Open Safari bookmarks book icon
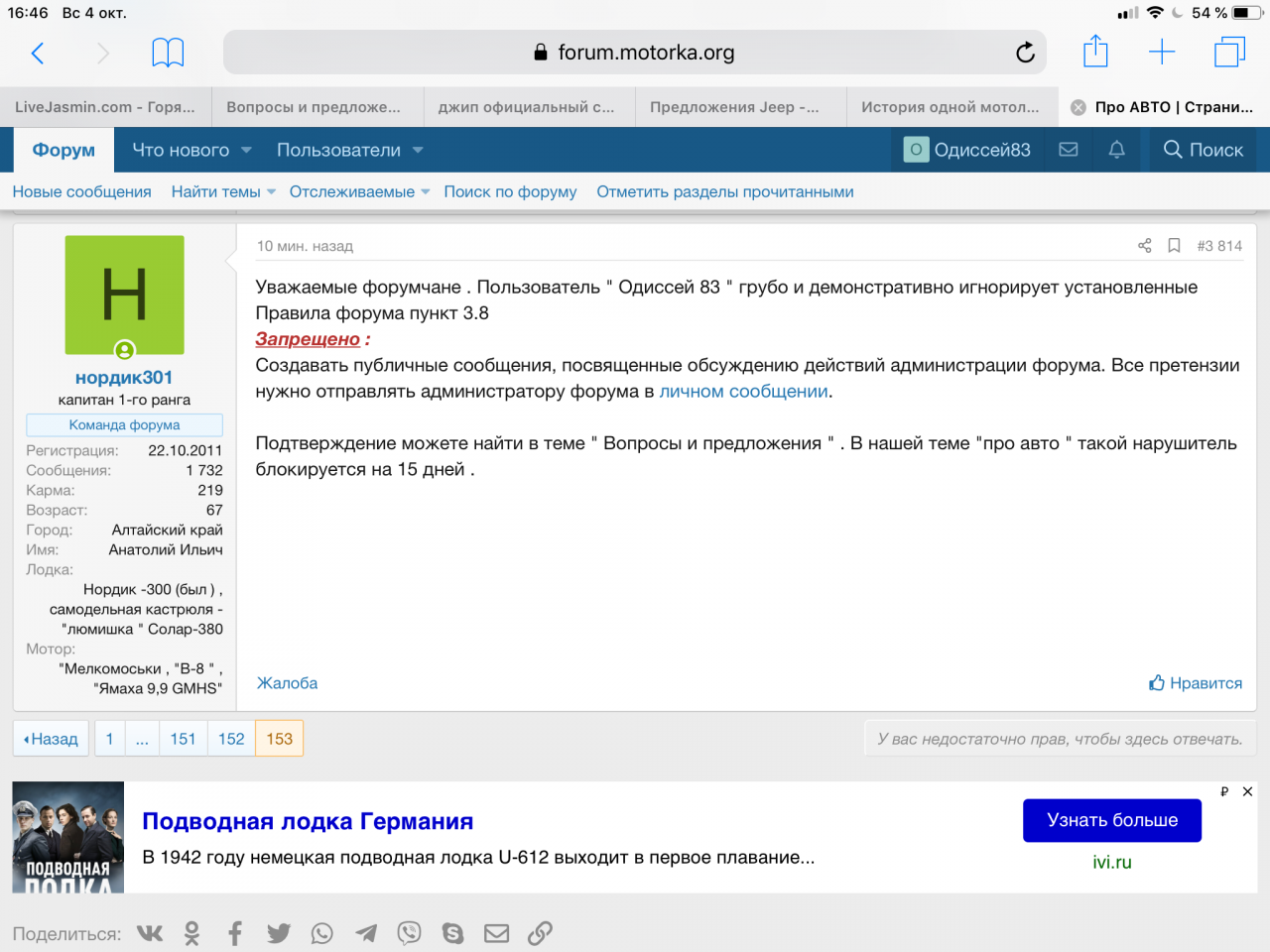Screen dimensions: 1270x952 168,53
